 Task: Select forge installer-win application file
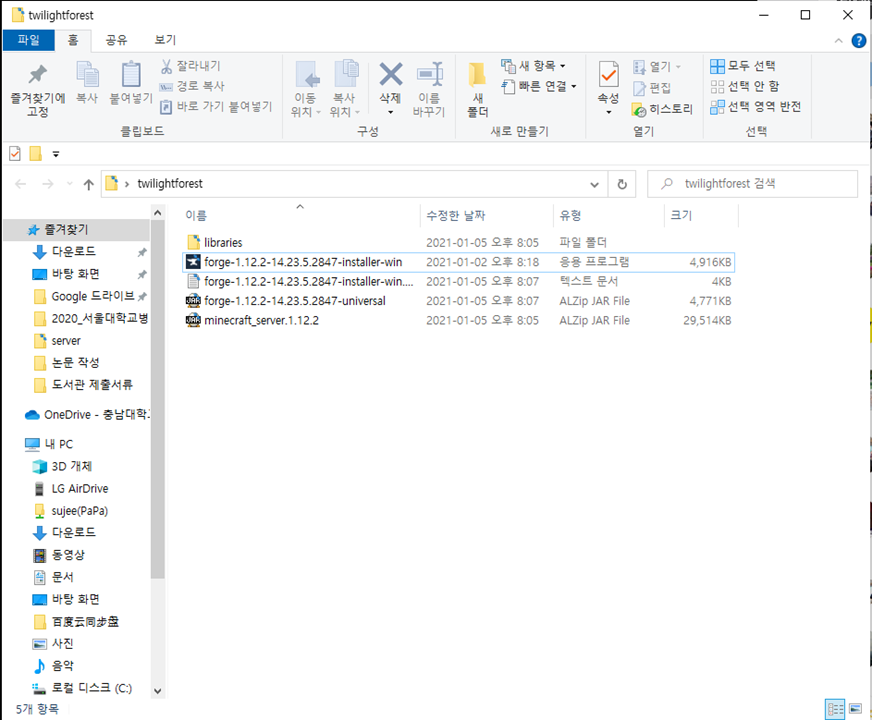tap(458, 262)
